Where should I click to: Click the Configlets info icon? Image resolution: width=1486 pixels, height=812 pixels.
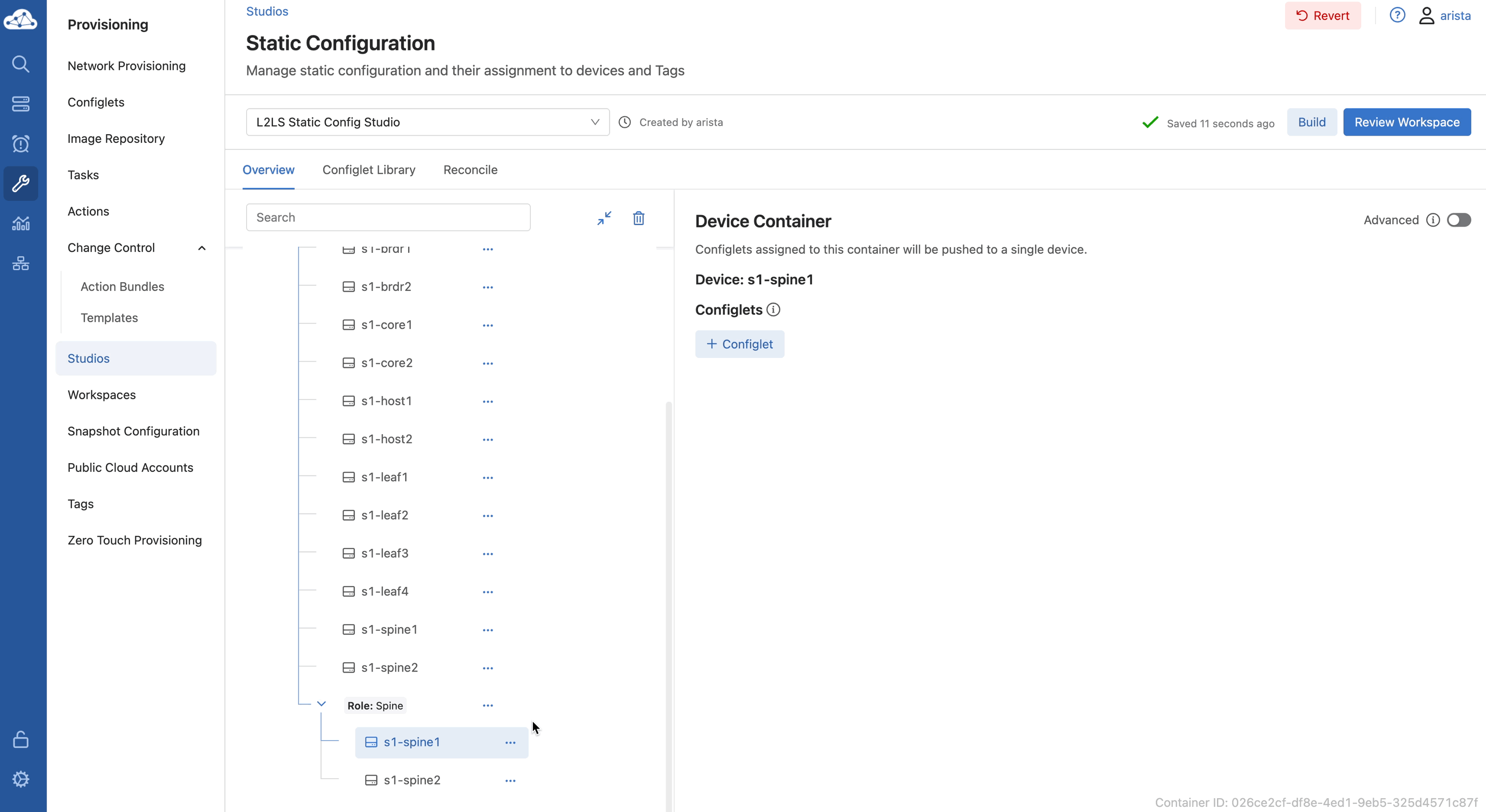coord(773,310)
